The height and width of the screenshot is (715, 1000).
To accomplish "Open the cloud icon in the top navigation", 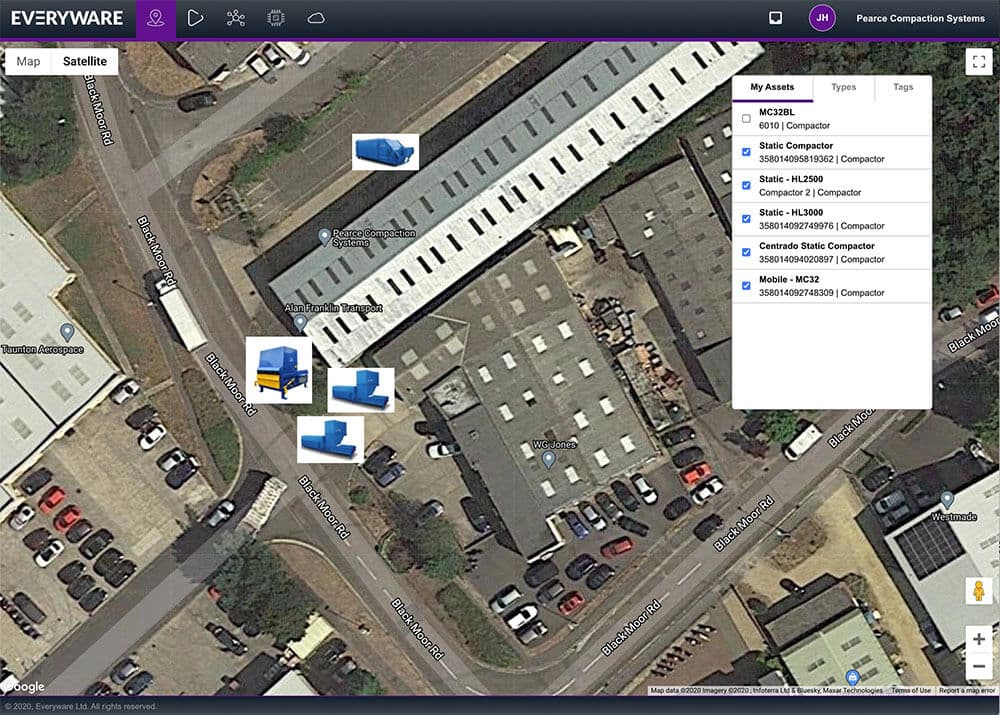I will tap(316, 18).
